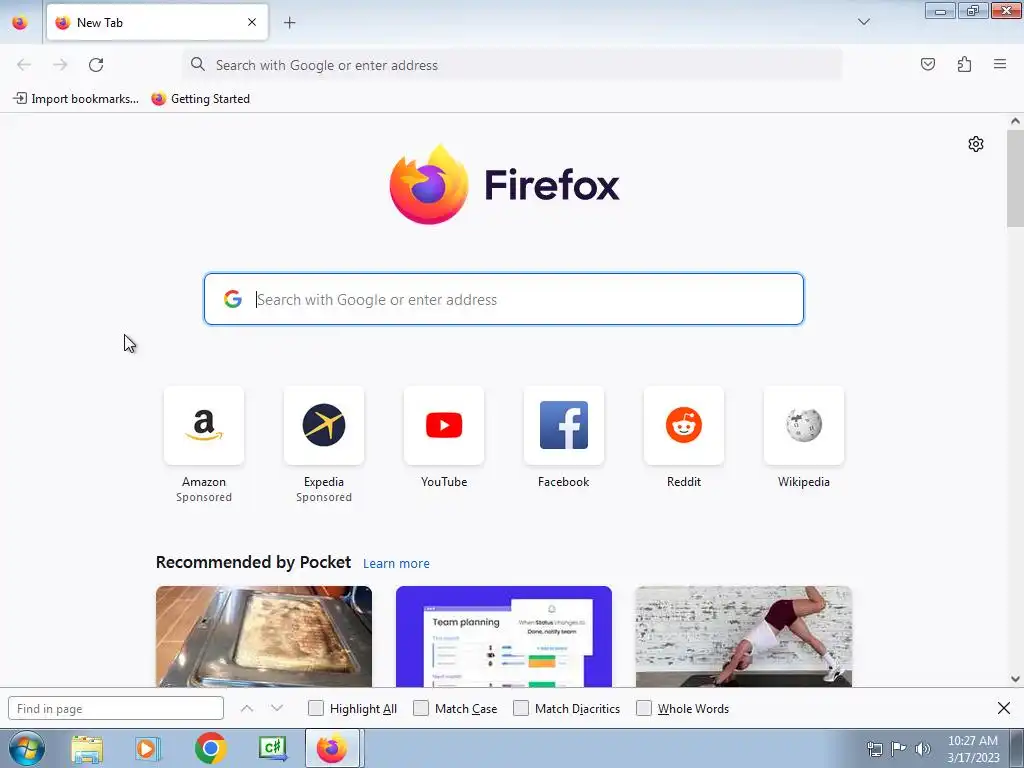This screenshot has height=768, width=1024.
Task: Click the vertical scrollbar thumb
Action: click(x=1015, y=178)
